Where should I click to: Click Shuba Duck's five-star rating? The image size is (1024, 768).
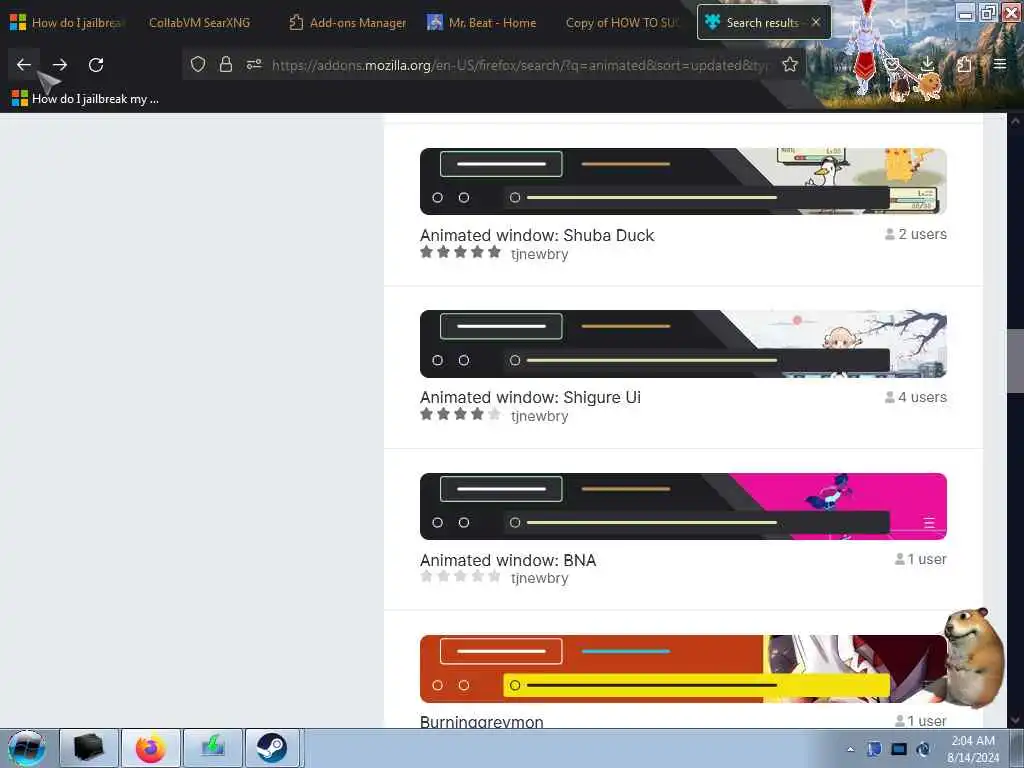point(460,252)
